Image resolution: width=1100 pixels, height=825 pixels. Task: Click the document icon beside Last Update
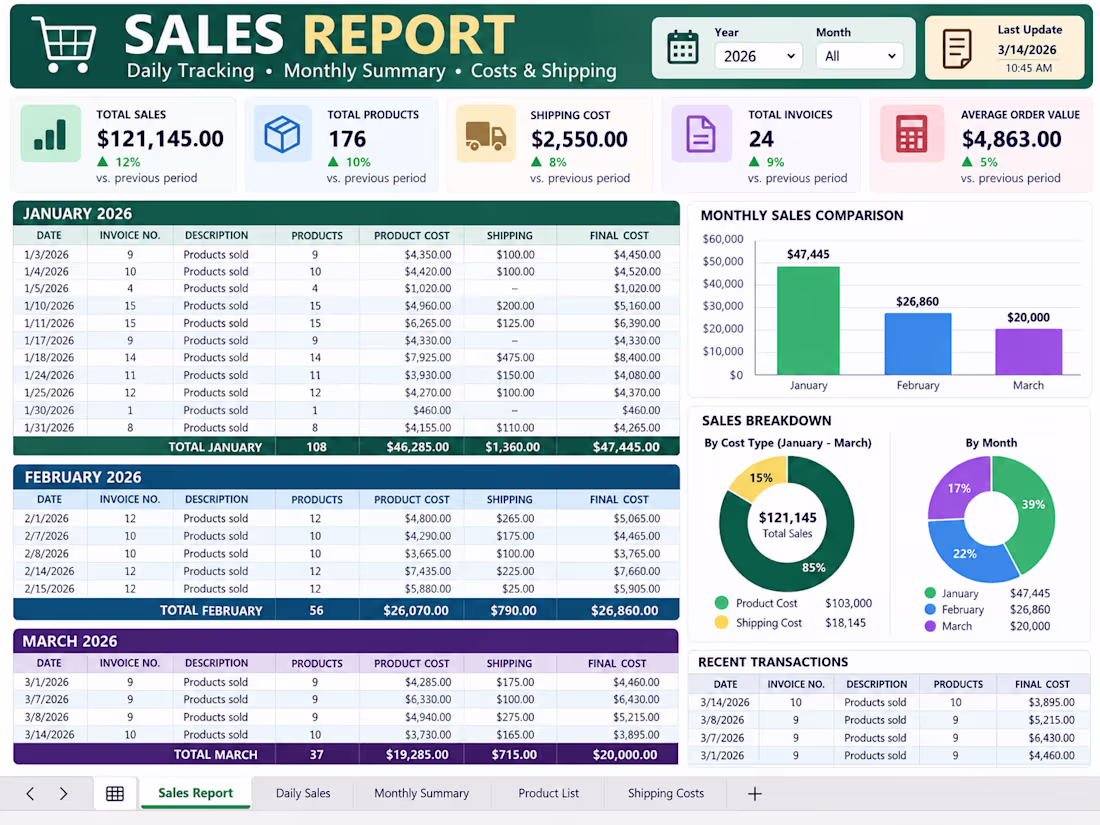(957, 48)
